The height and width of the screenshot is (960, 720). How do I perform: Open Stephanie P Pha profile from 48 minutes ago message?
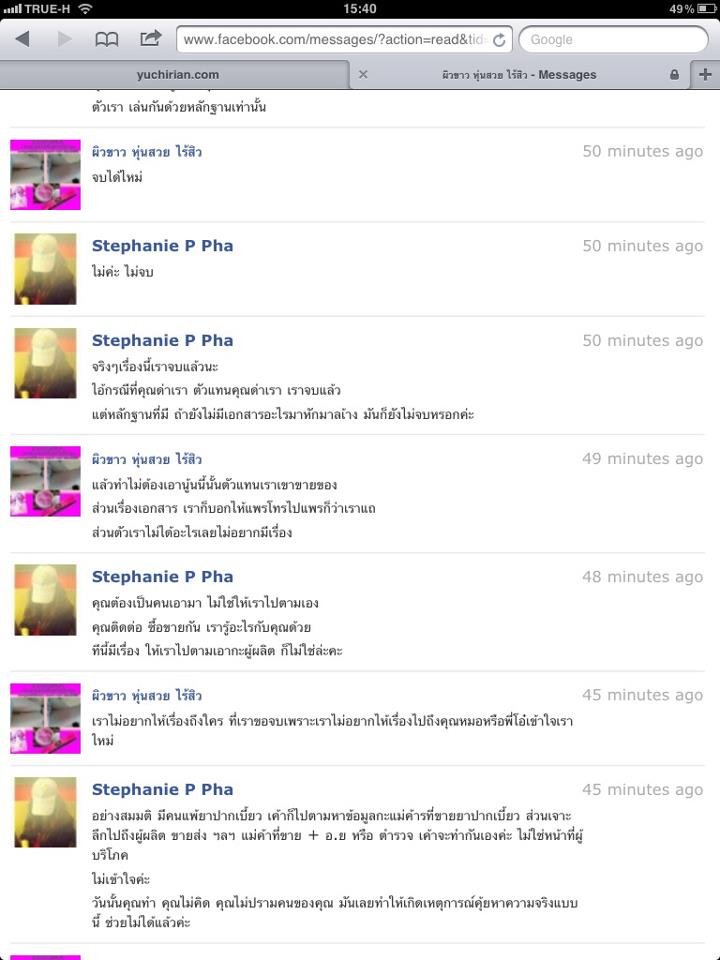(x=162, y=577)
